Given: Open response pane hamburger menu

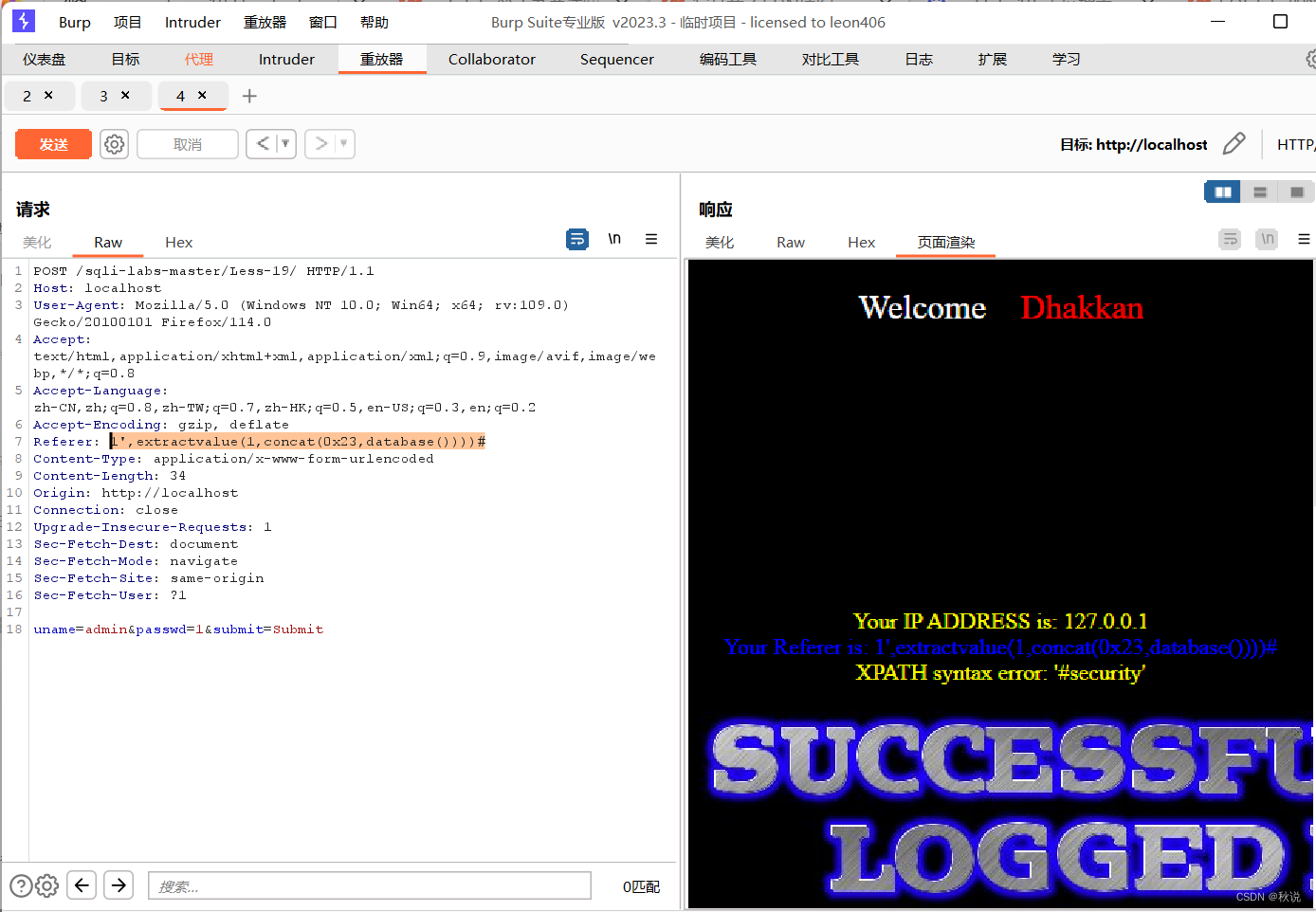Looking at the screenshot, I should tap(1304, 239).
